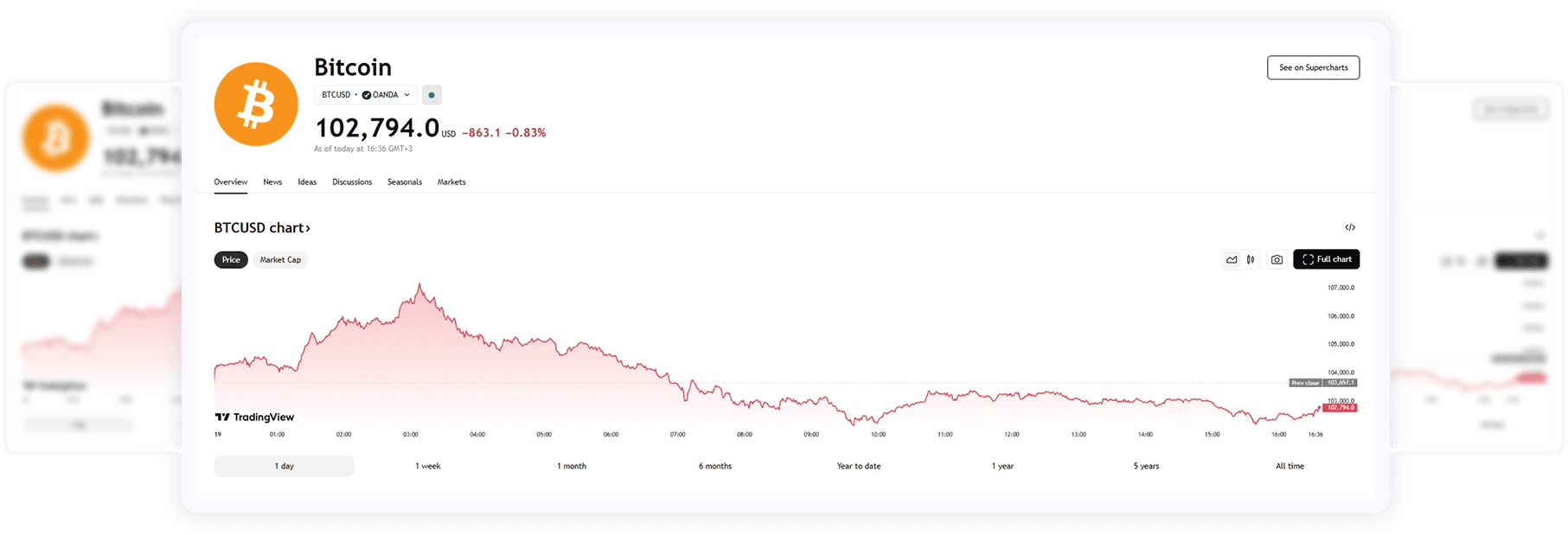Select the 5 years time range
Viewport: 1568px width, 535px height.
1146,466
